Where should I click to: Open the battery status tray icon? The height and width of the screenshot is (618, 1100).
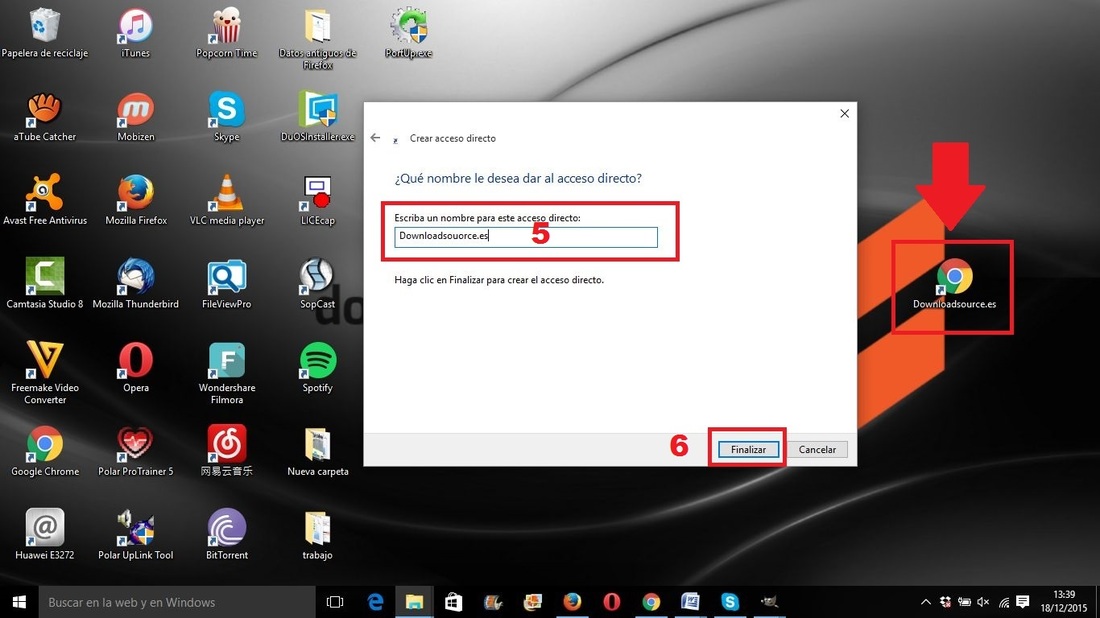tap(965, 602)
